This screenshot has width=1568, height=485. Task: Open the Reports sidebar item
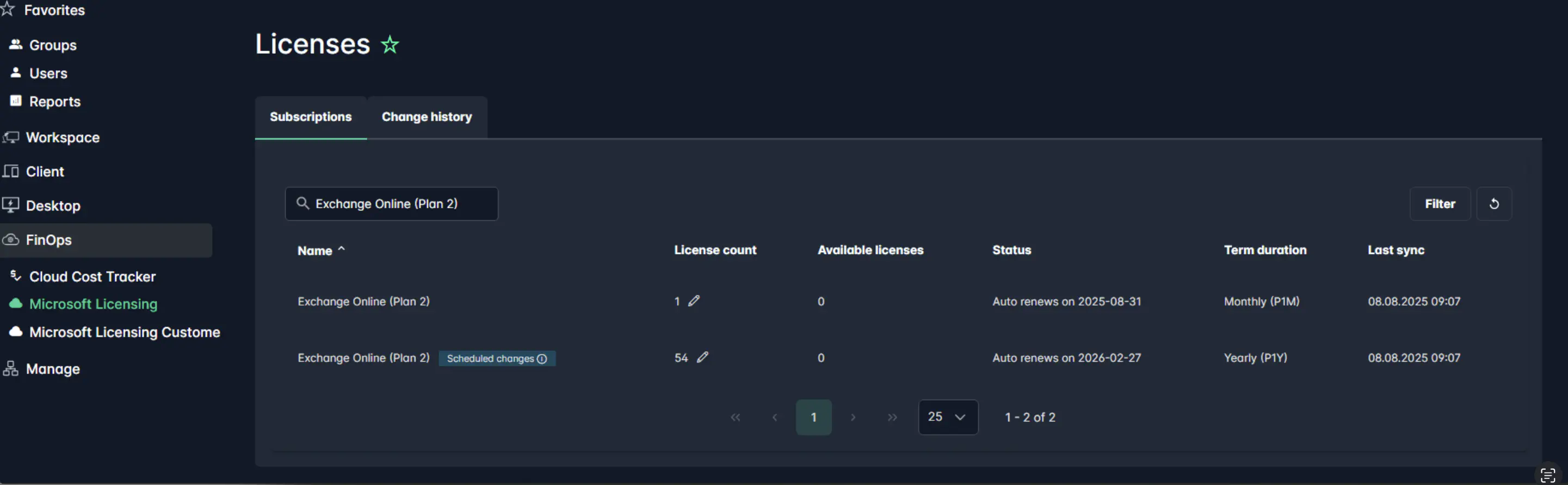point(55,102)
